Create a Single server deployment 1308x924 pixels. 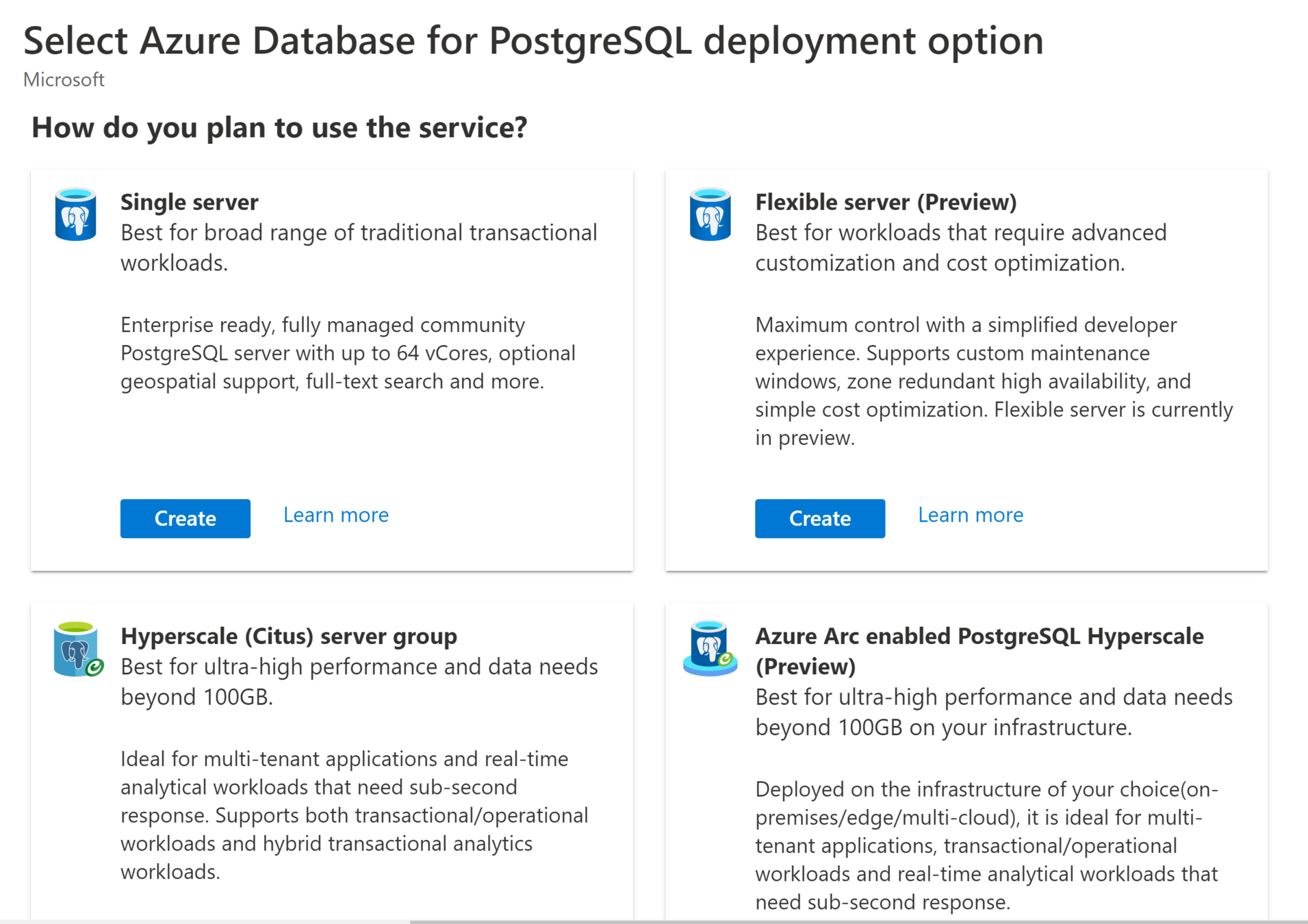[185, 518]
